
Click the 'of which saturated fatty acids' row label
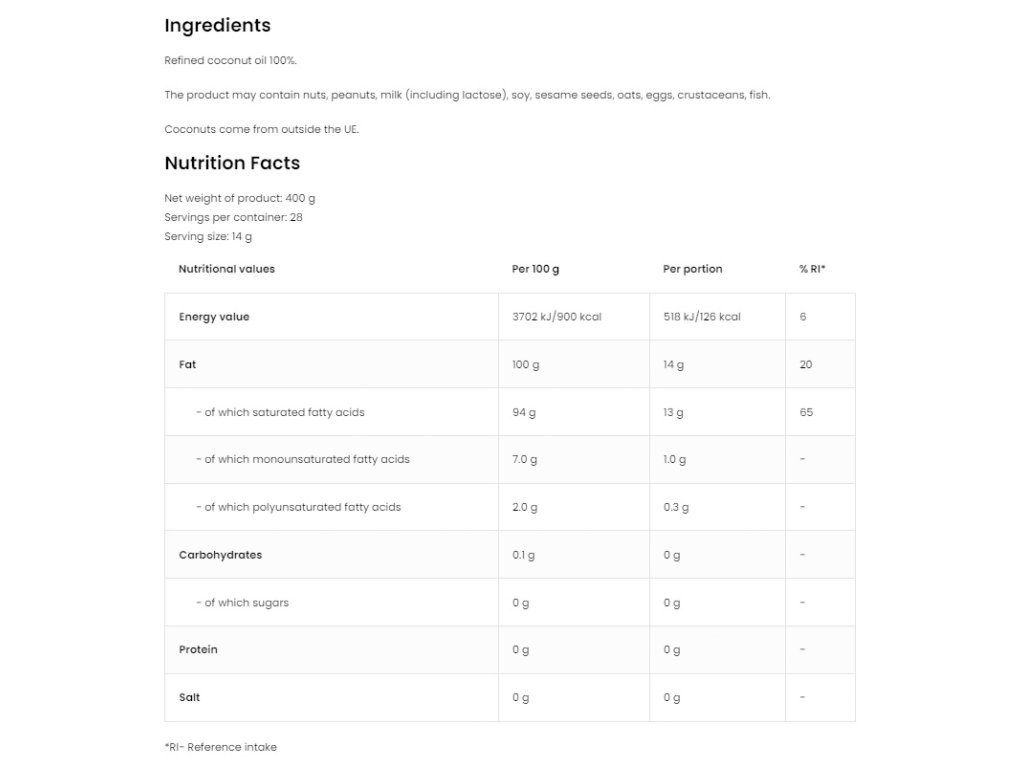tap(286, 412)
